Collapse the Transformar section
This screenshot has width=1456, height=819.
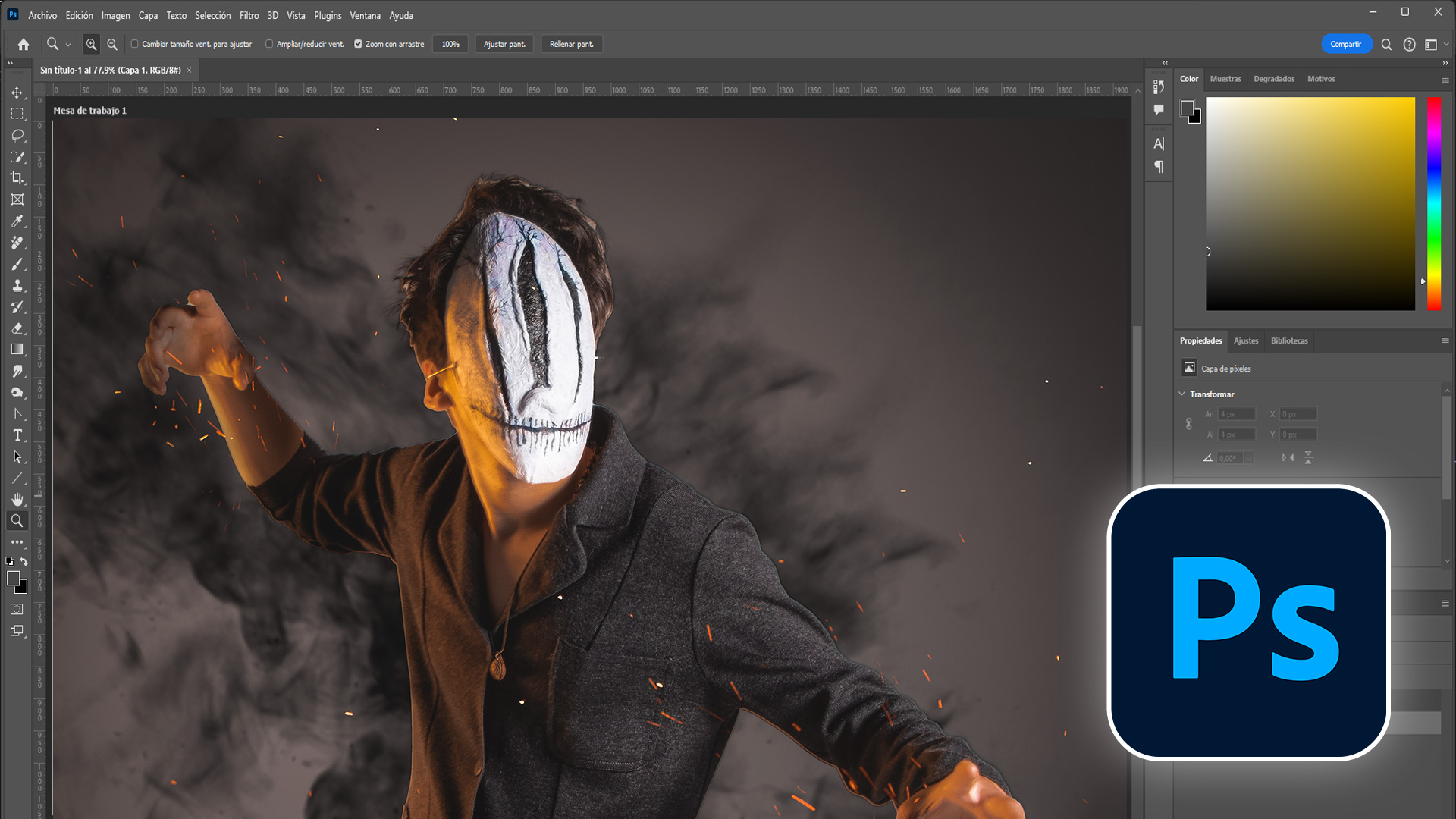coord(1181,394)
